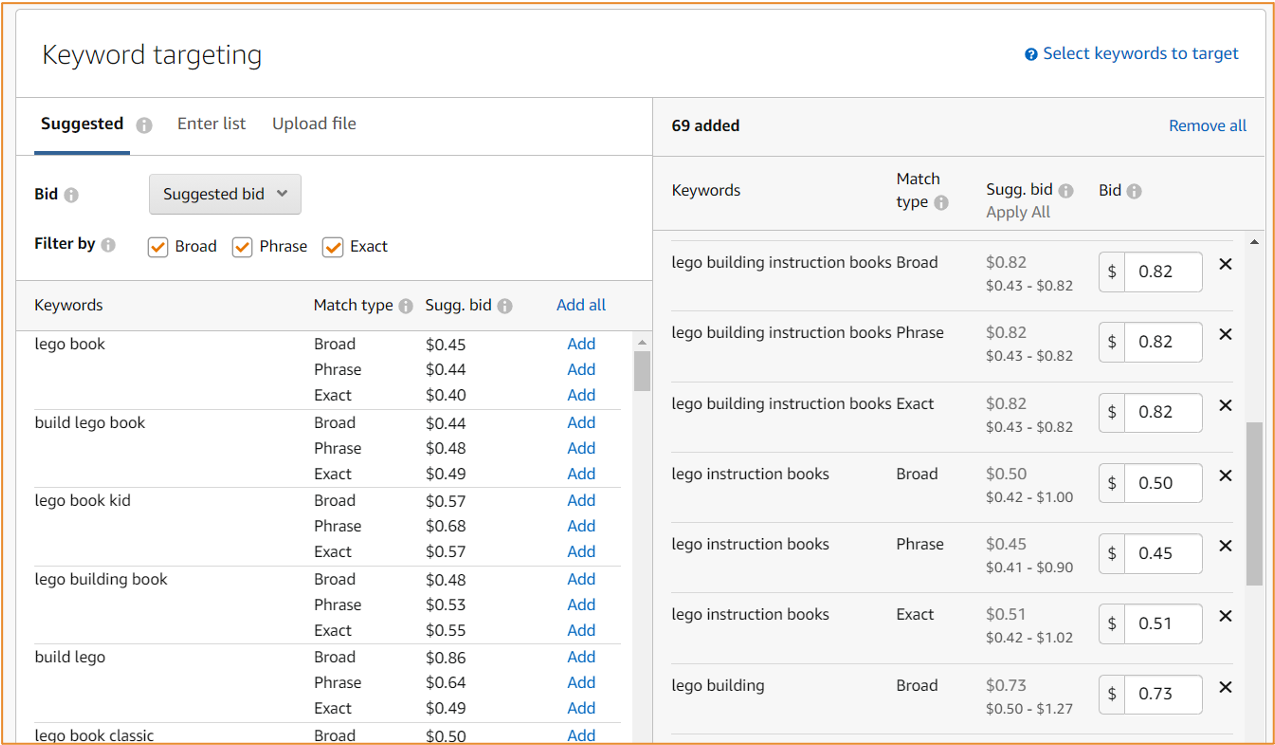Open the Suggested bid dropdown
Screen dimensions: 1275x745
224,194
